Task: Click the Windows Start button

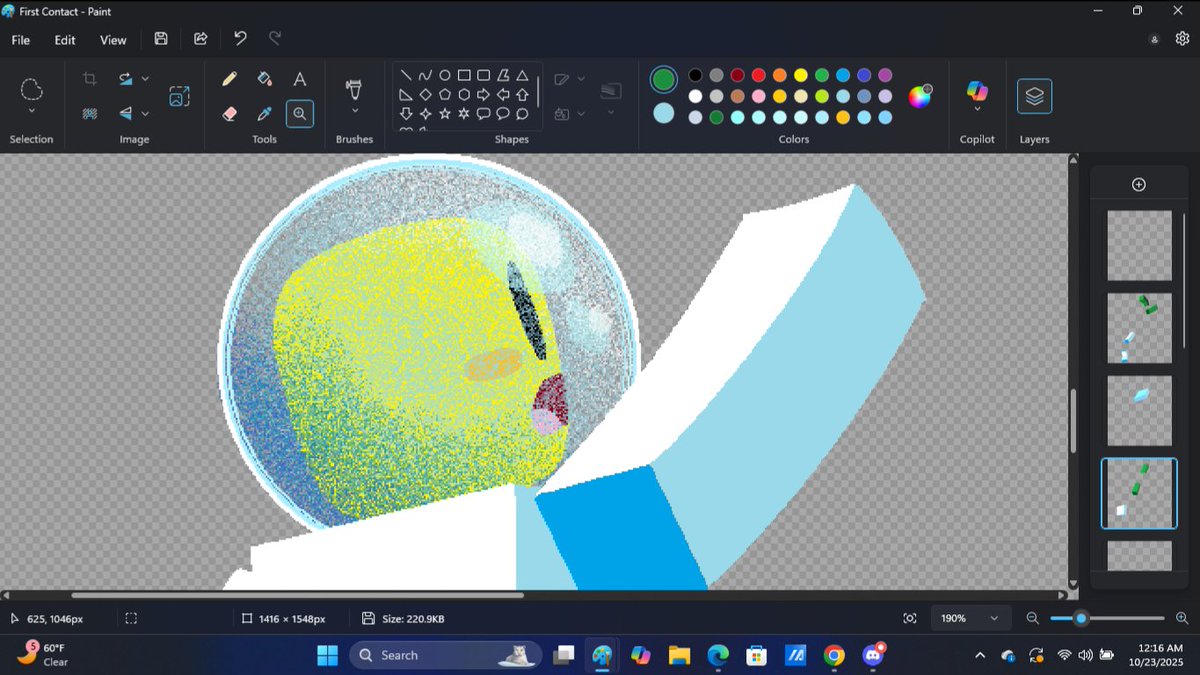Action: tap(327, 655)
